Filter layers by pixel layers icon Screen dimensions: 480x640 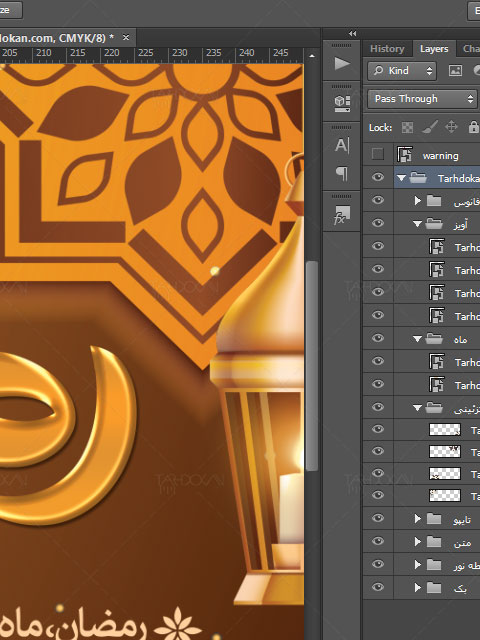455,71
